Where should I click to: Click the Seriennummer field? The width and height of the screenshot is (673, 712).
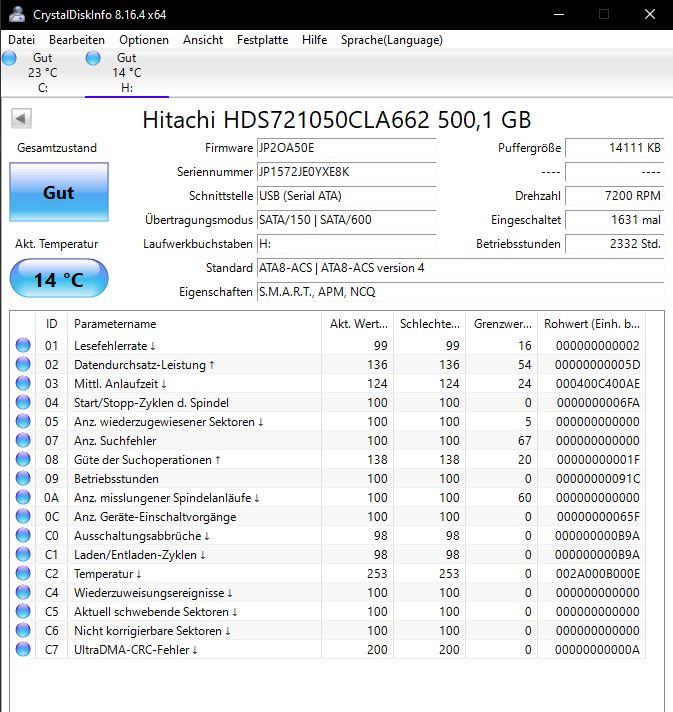[346, 172]
